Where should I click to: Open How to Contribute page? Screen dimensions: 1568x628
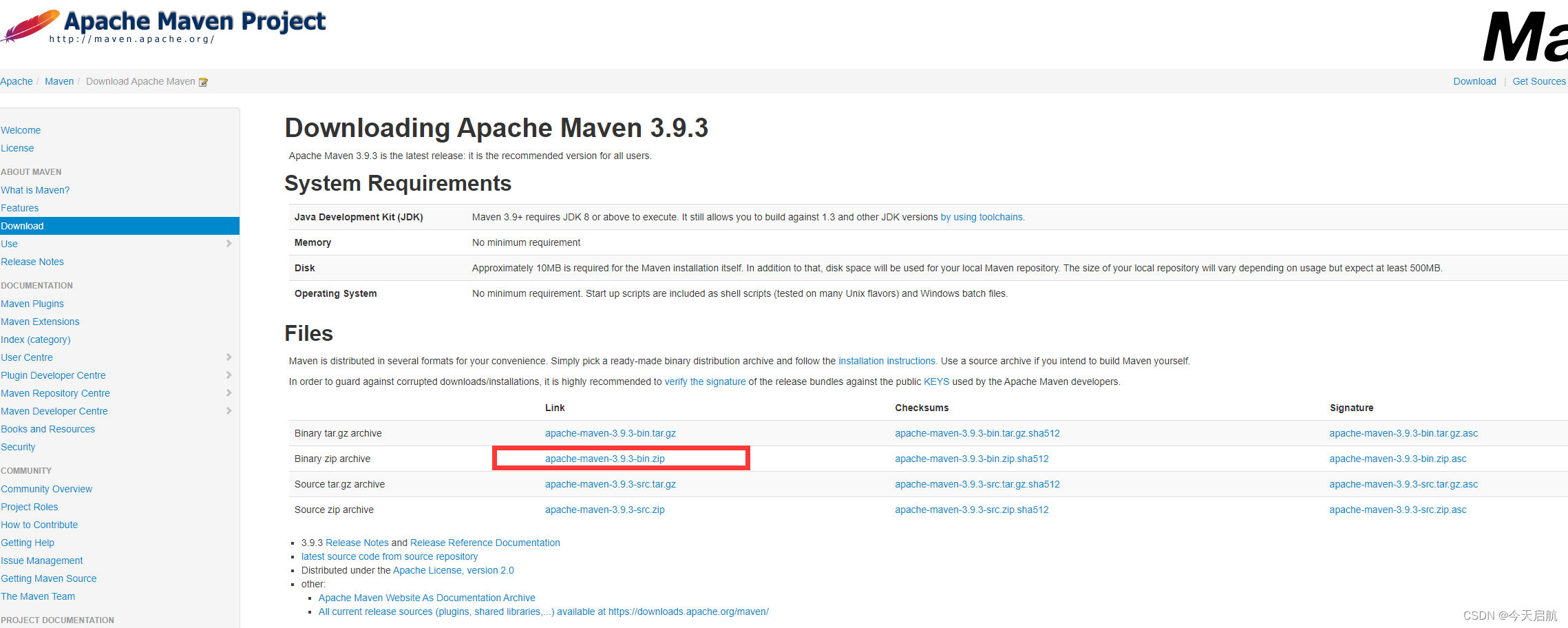pos(39,525)
